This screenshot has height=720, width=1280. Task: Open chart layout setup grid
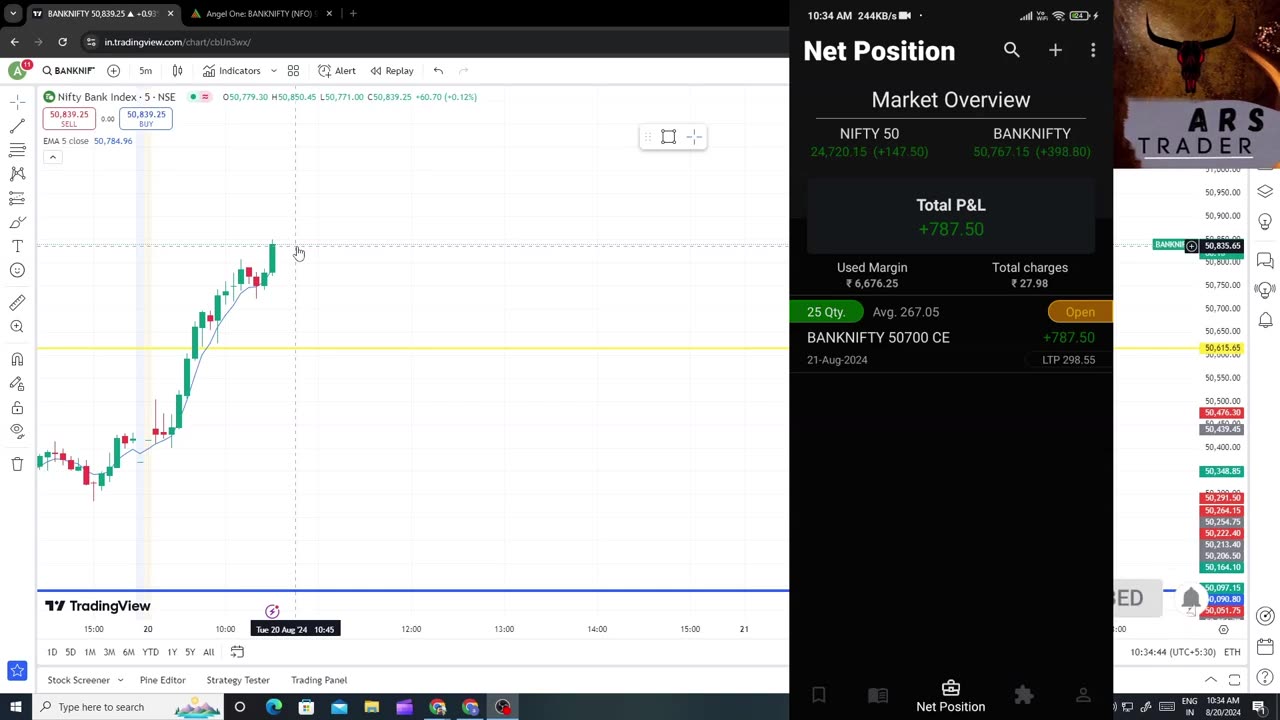click(x=293, y=71)
